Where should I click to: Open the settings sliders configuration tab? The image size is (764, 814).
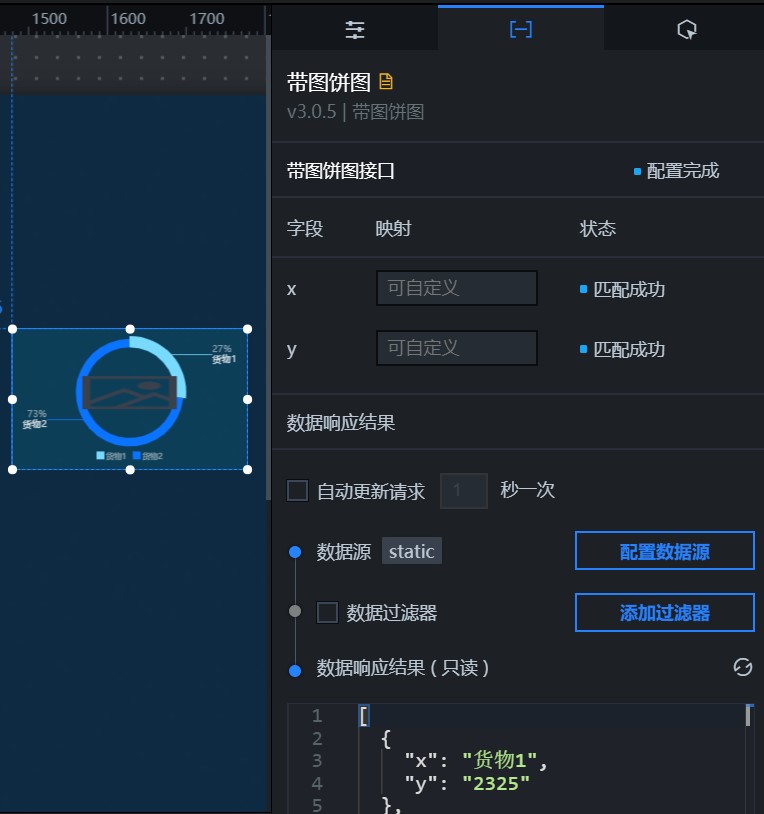point(355,30)
